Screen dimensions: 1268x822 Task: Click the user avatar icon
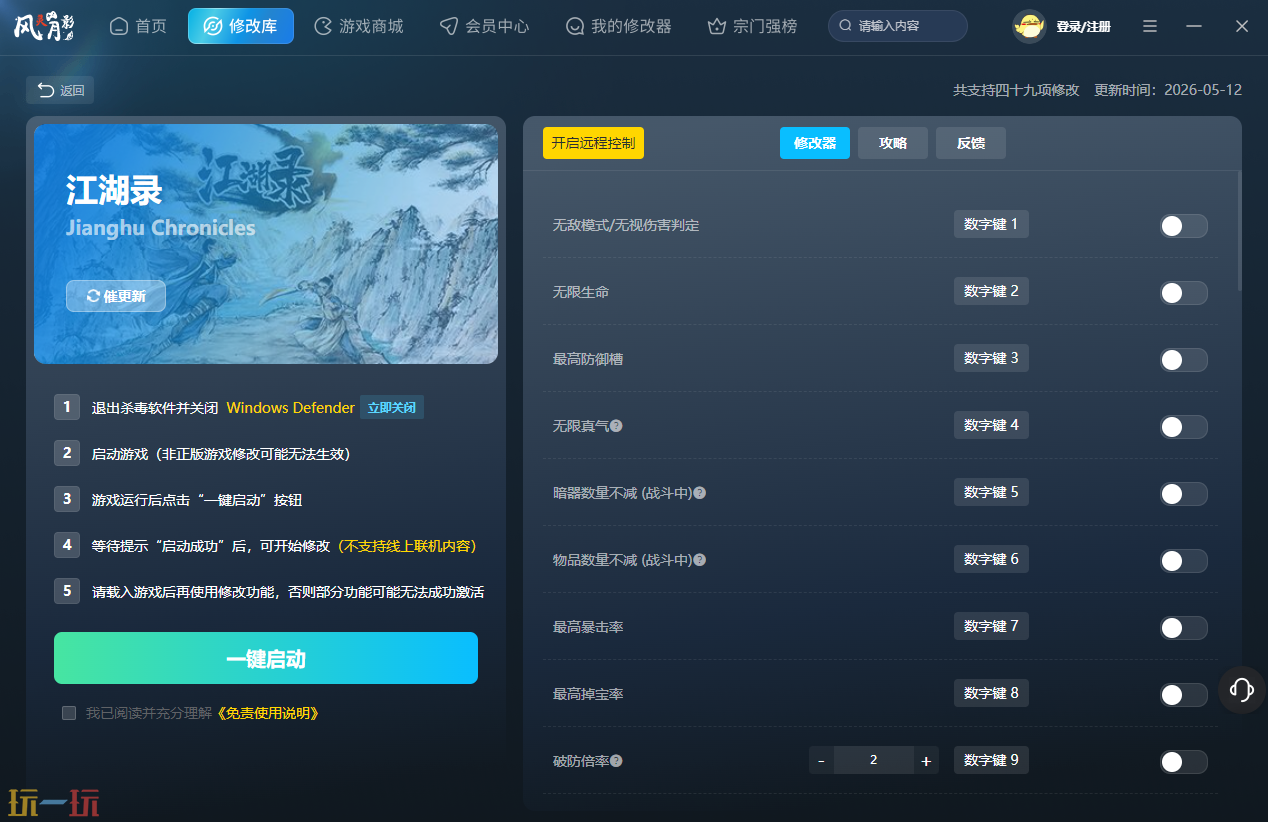(1029, 26)
